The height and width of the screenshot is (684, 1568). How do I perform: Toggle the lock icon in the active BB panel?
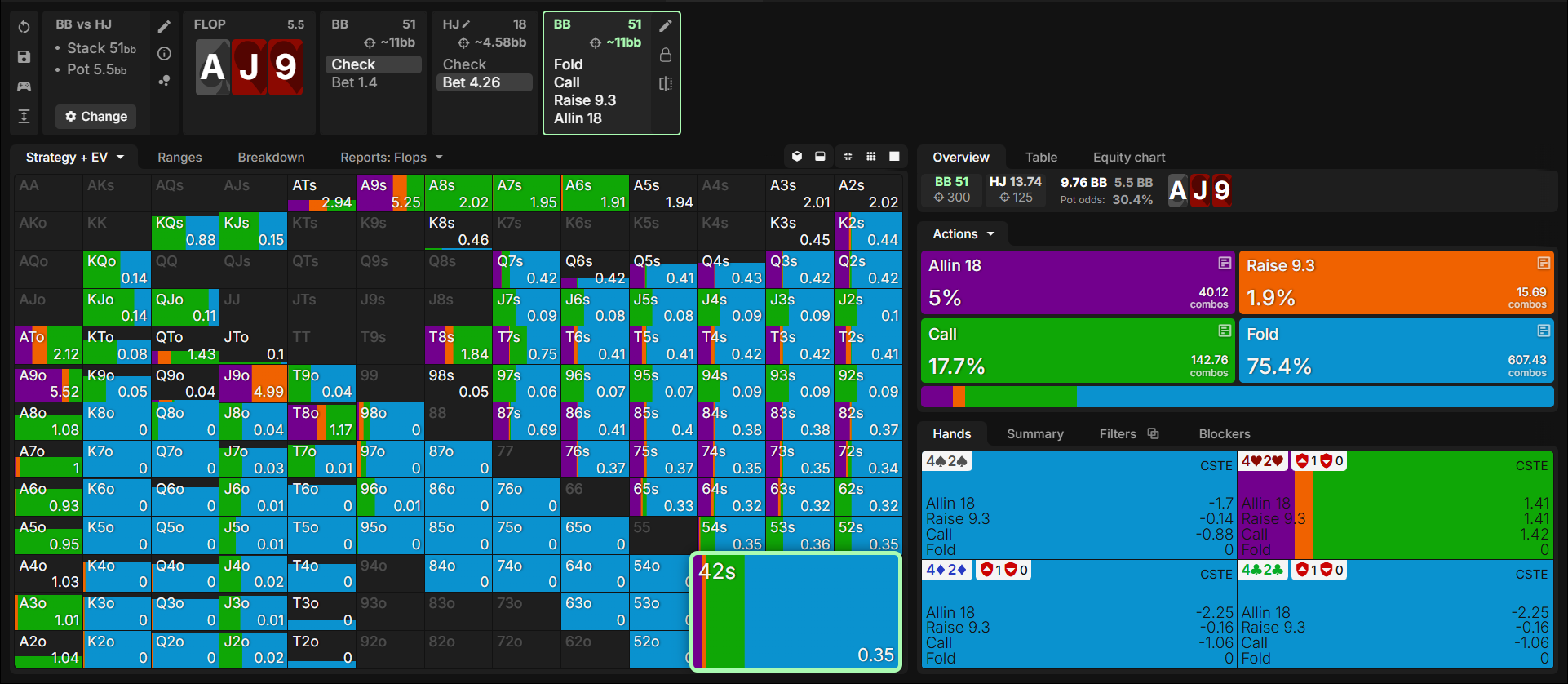tap(666, 55)
